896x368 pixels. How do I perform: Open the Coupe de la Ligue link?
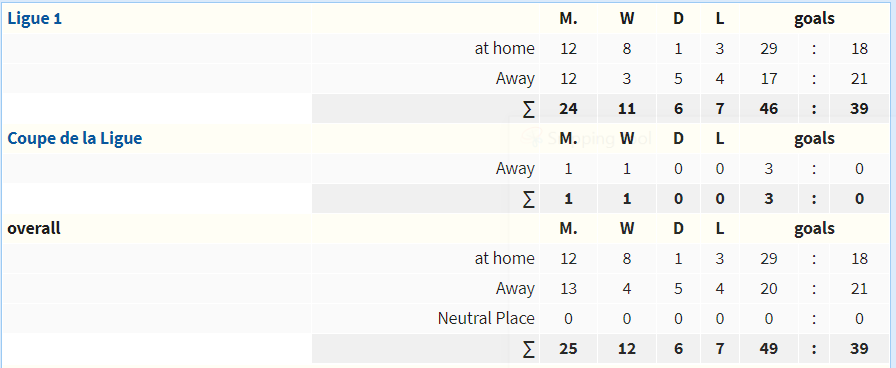[x=75, y=139]
